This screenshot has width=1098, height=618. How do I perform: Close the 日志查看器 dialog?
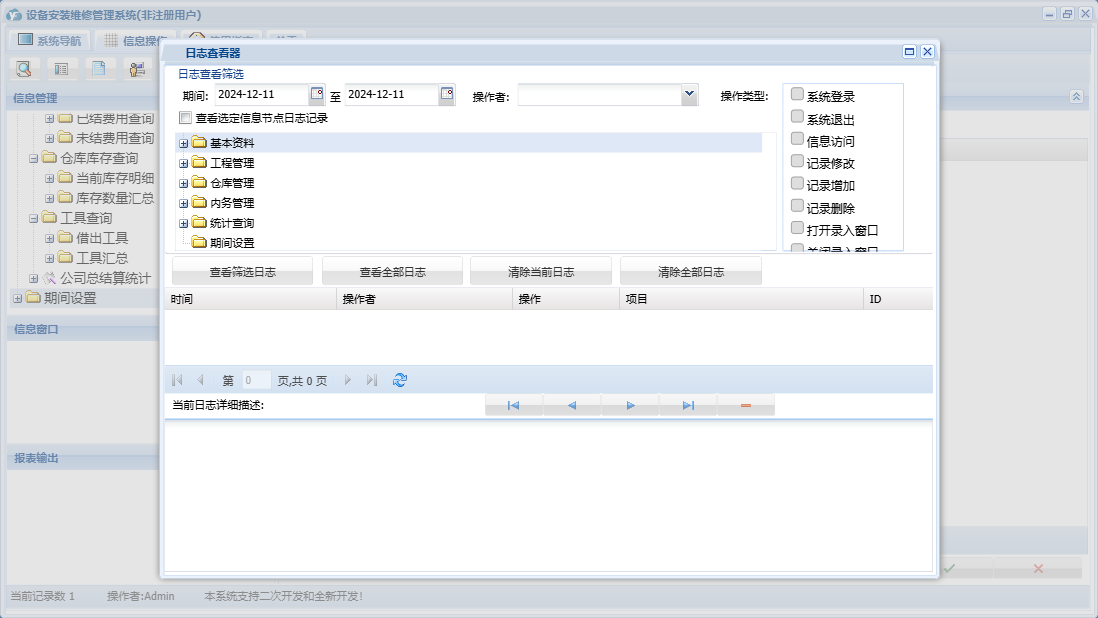pos(927,52)
